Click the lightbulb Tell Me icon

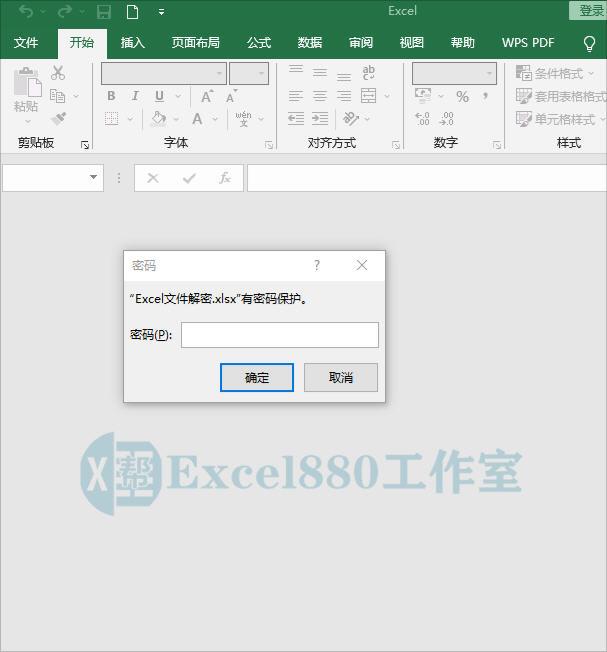pyautogui.click(x=590, y=43)
